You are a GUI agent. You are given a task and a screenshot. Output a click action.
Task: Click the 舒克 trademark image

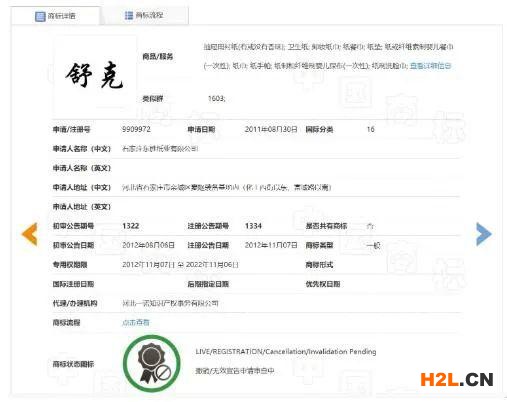point(94,76)
